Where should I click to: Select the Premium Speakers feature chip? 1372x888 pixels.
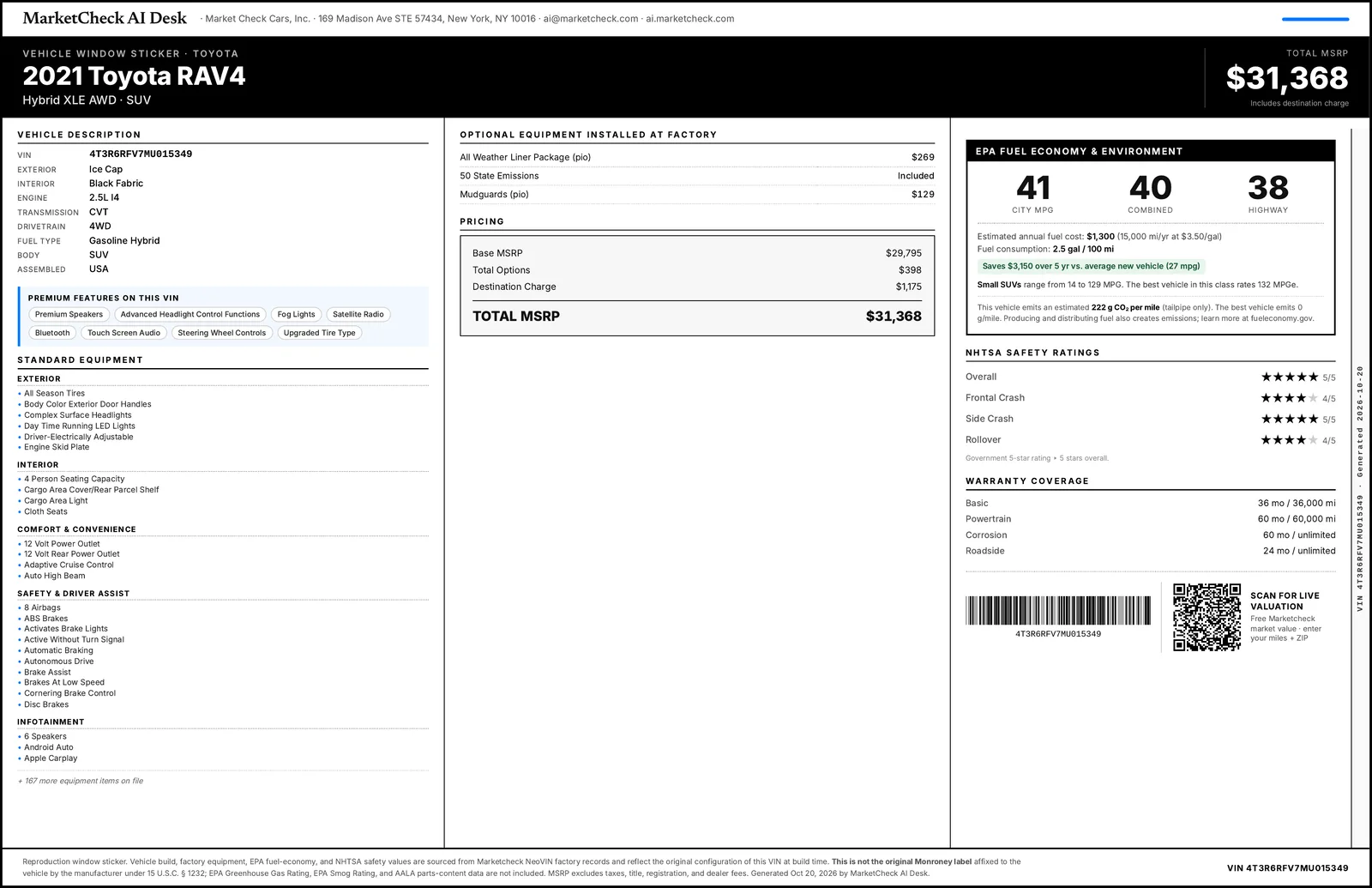click(x=69, y=315)
